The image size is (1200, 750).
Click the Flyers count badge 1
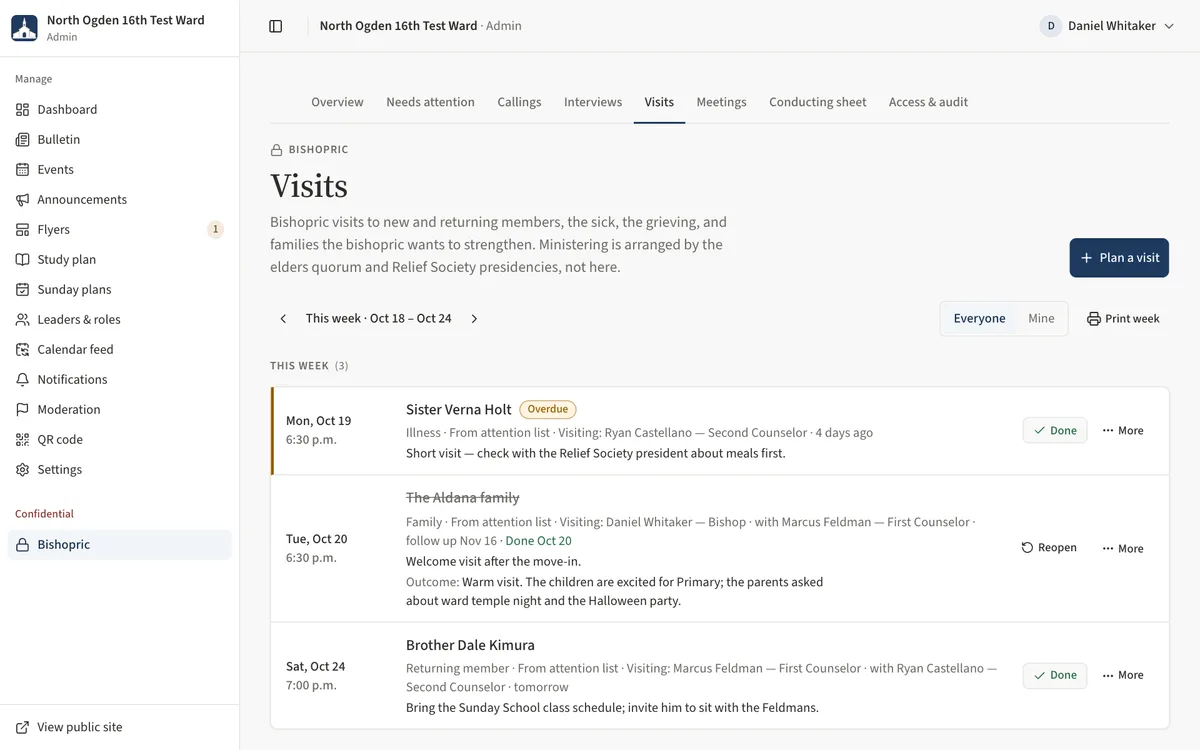click(215, 229)
